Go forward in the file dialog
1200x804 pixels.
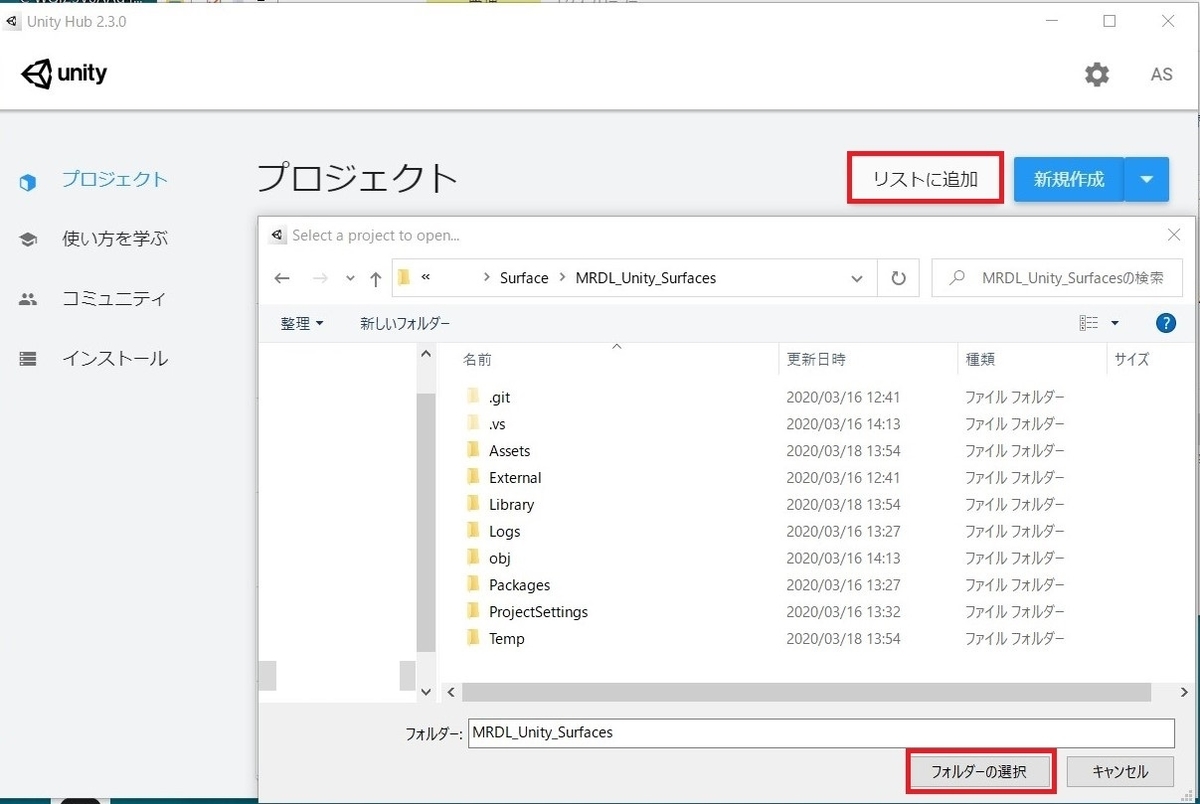pyautogui.click(x=320, y=279)
